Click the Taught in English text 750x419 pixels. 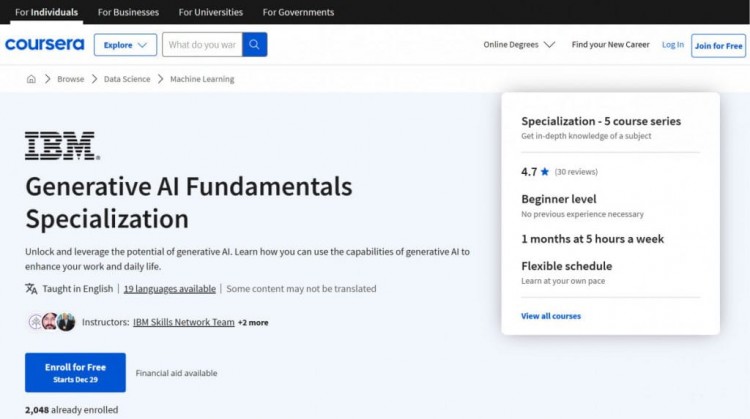pos(77,289)
